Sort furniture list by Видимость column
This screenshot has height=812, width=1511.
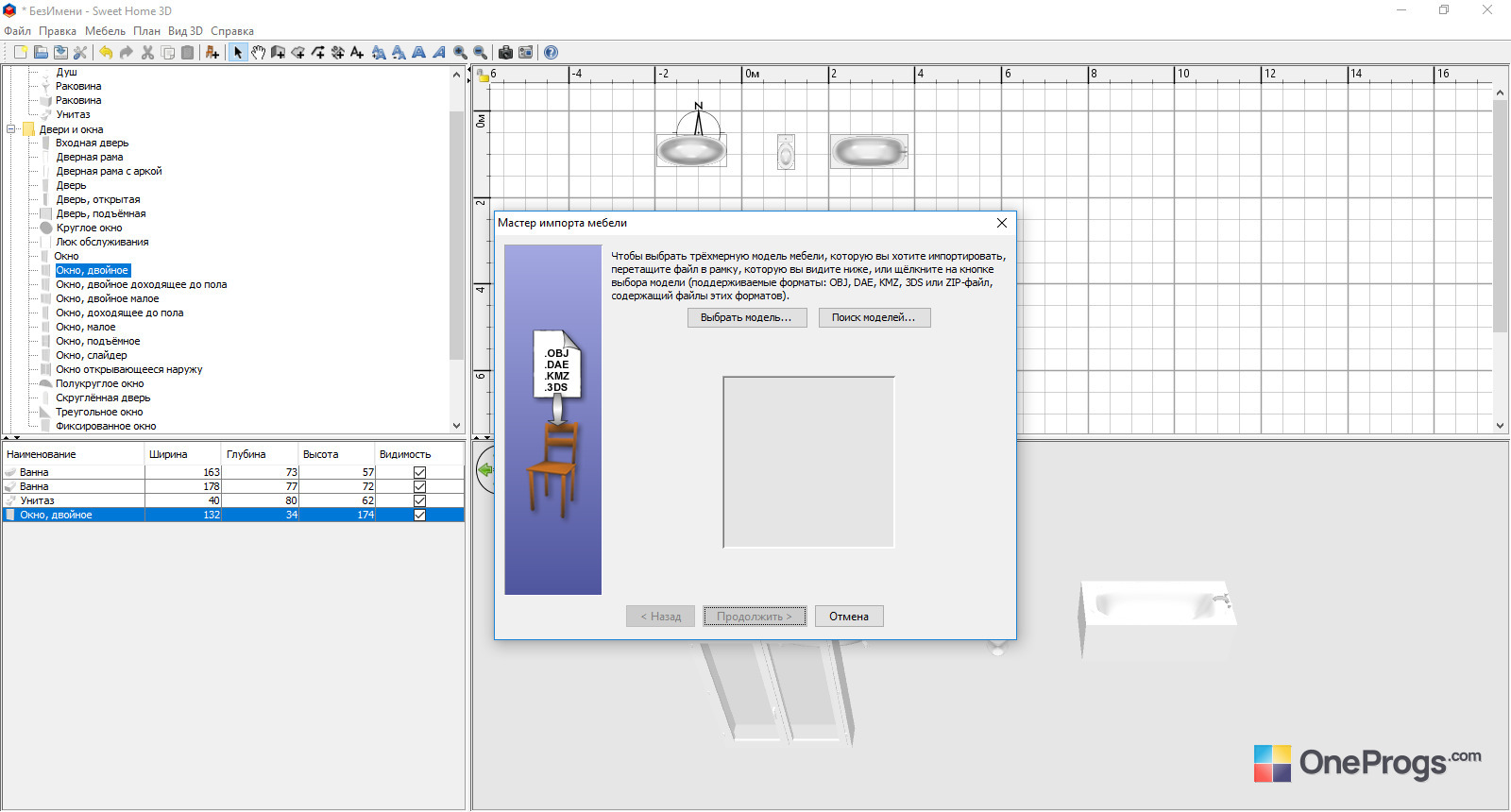pyautogui.click(x=419, y=454)
